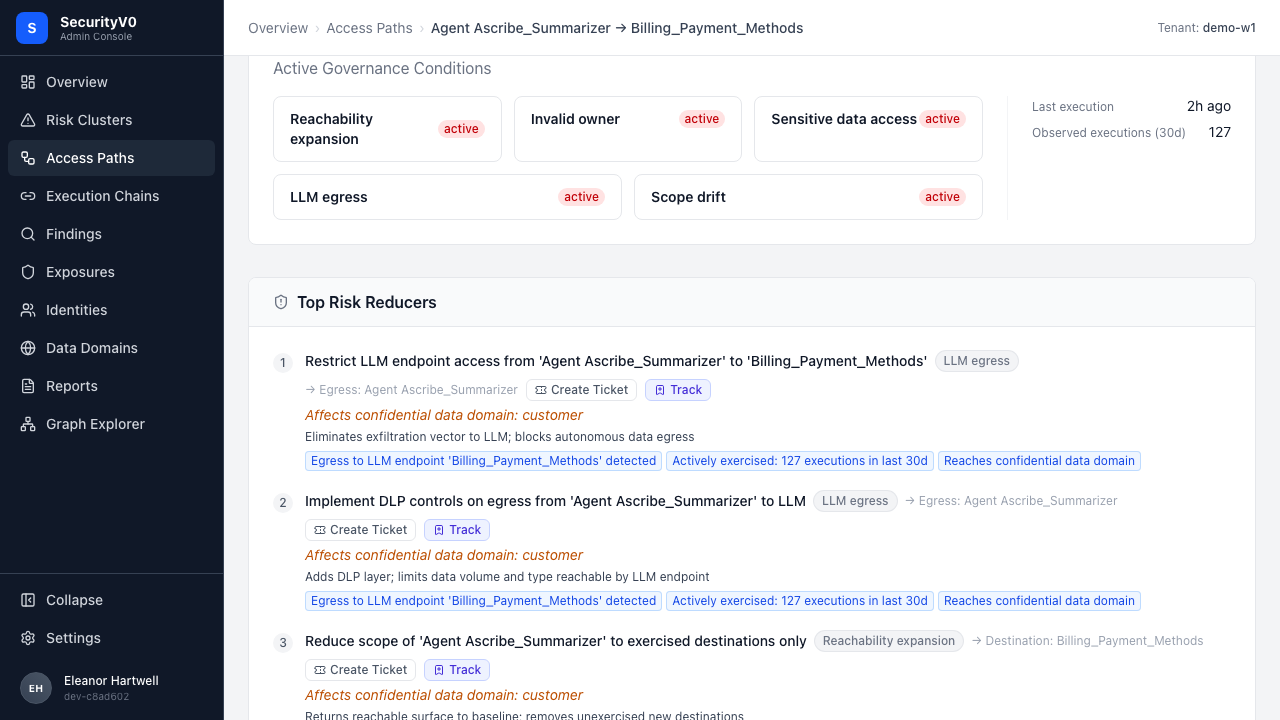The width and height of the screenshot is (1280, 720).
Task: Click the LLM egress condition card
Action: pyautogui.click(x=447, y=197)
